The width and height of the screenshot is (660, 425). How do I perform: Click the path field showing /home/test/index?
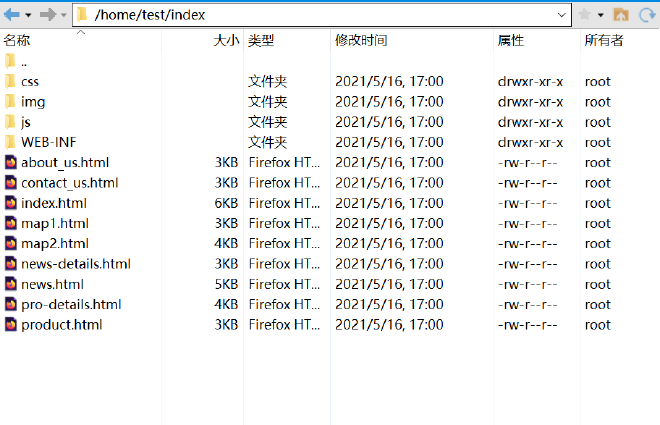(322, 15)
